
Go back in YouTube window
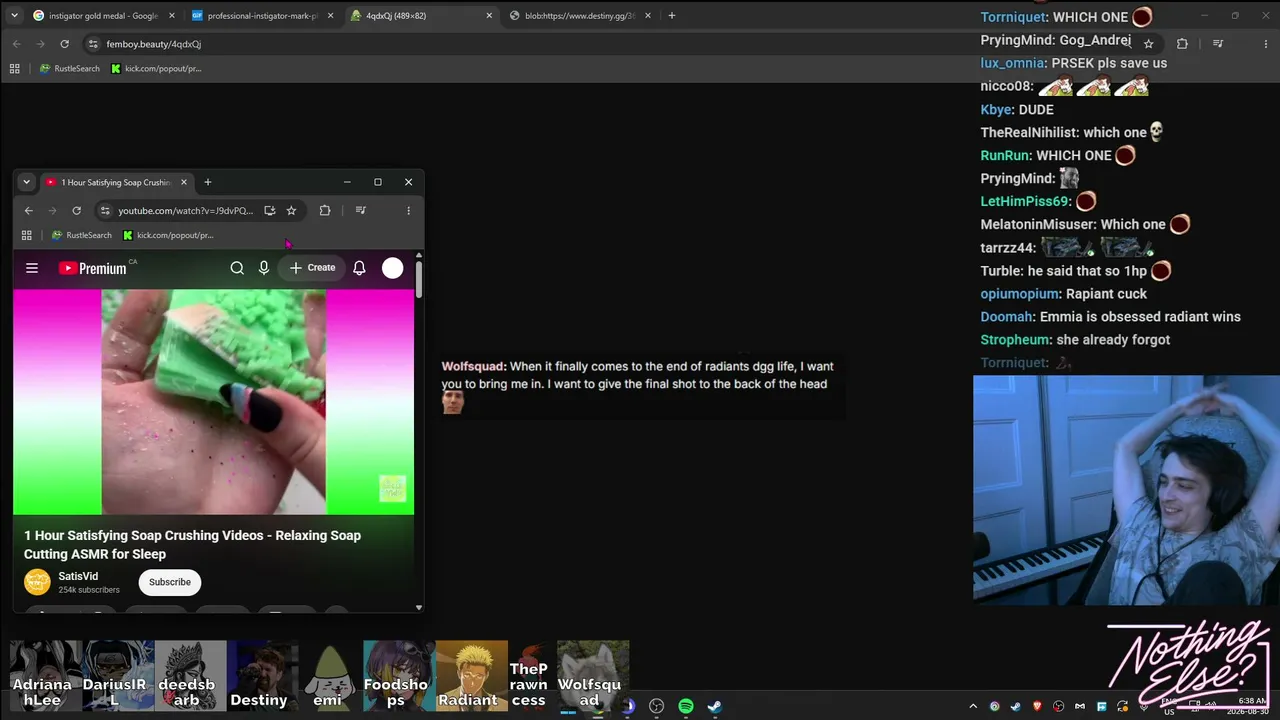click(28, 210)
